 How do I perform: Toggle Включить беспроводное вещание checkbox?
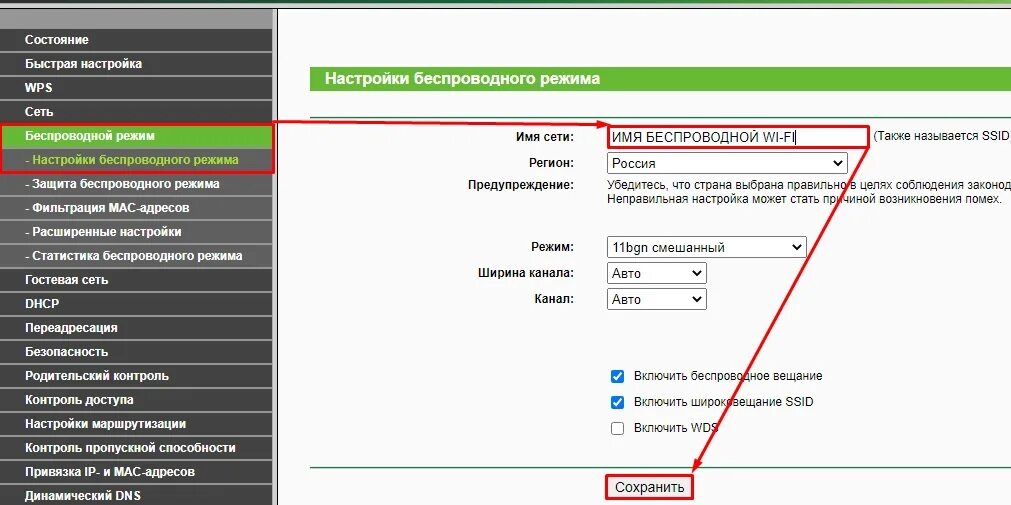tap(617, 376)
